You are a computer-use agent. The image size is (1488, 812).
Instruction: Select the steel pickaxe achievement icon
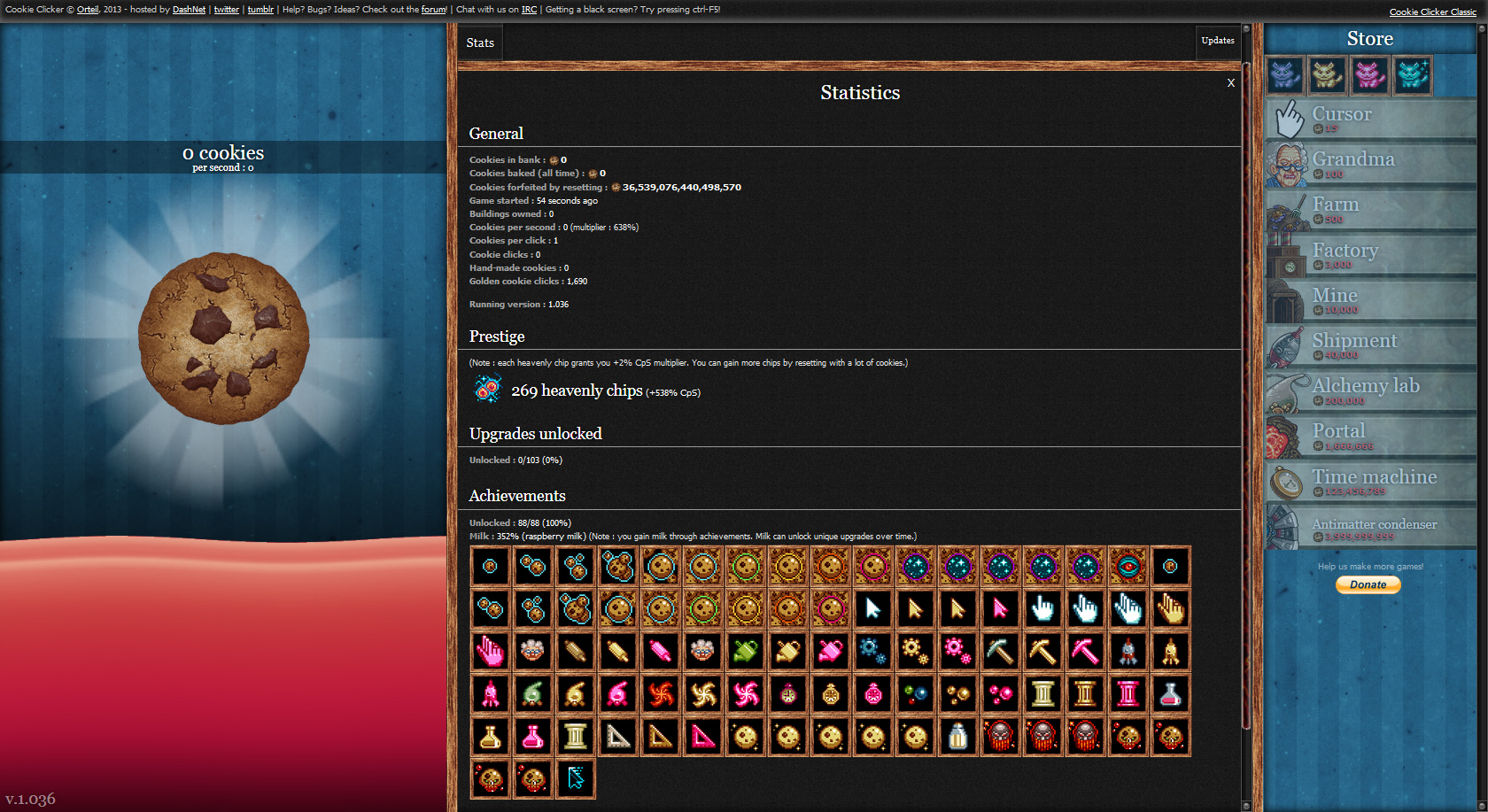(x=1001, y=651)
